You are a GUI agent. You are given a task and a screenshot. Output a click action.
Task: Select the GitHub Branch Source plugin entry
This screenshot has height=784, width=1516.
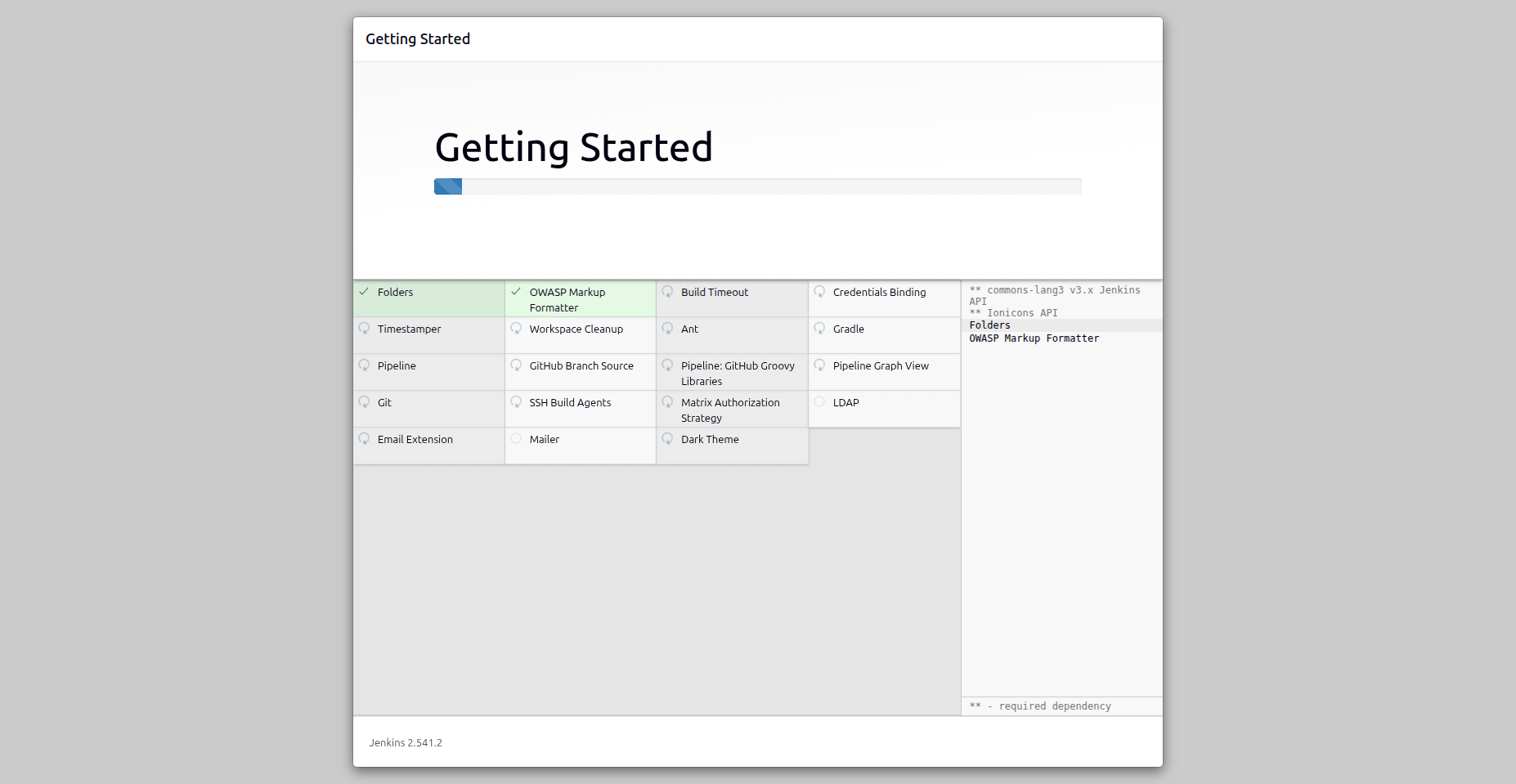(580, 372)
